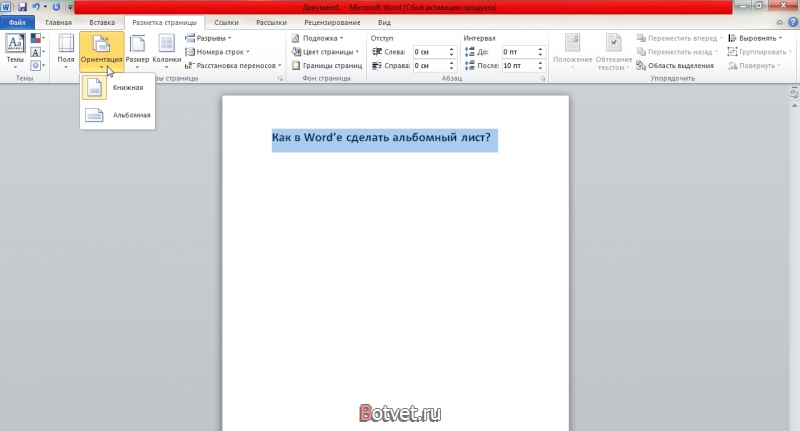Open the Цвет страницы dropdown
The width and height of the screenshot is (800, 431).
(x=325, y=52)
